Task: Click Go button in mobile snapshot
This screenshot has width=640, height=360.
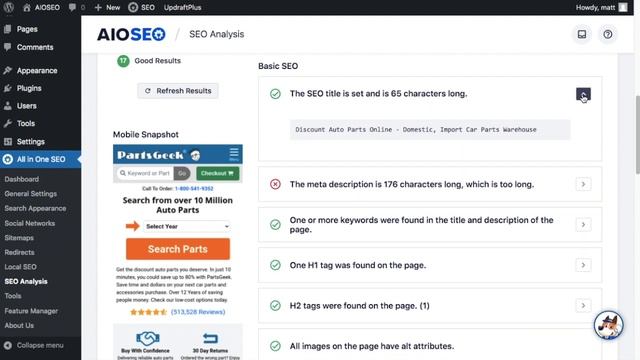Action: pos(182,173)
